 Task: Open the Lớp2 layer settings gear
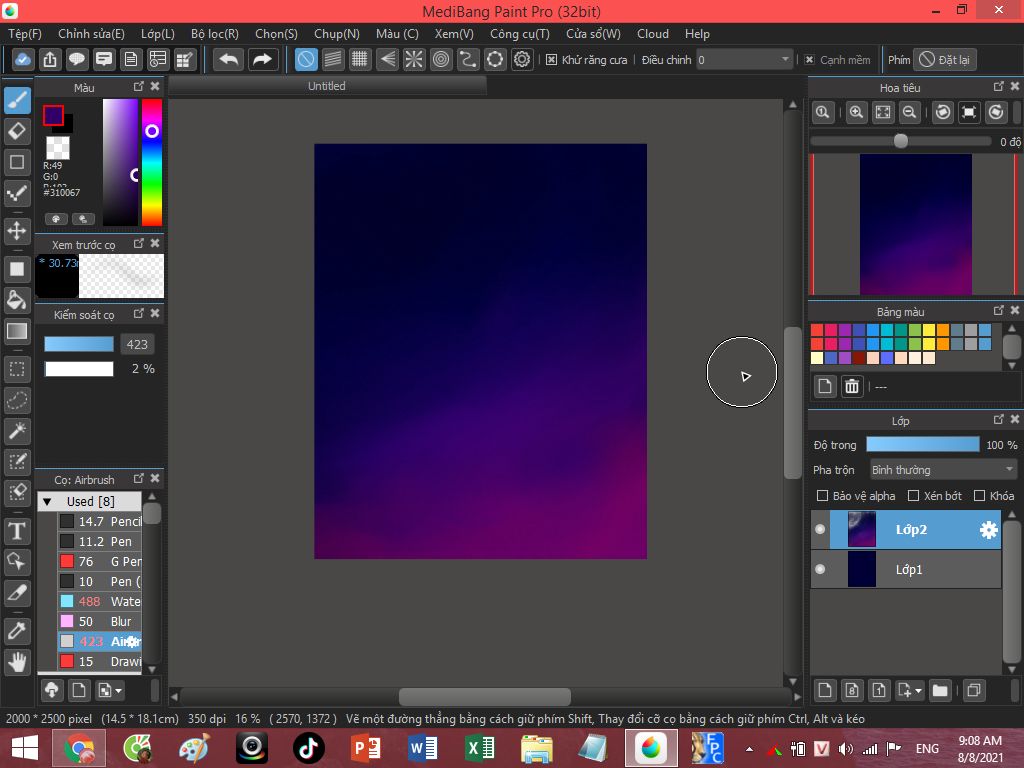point(989,530)
